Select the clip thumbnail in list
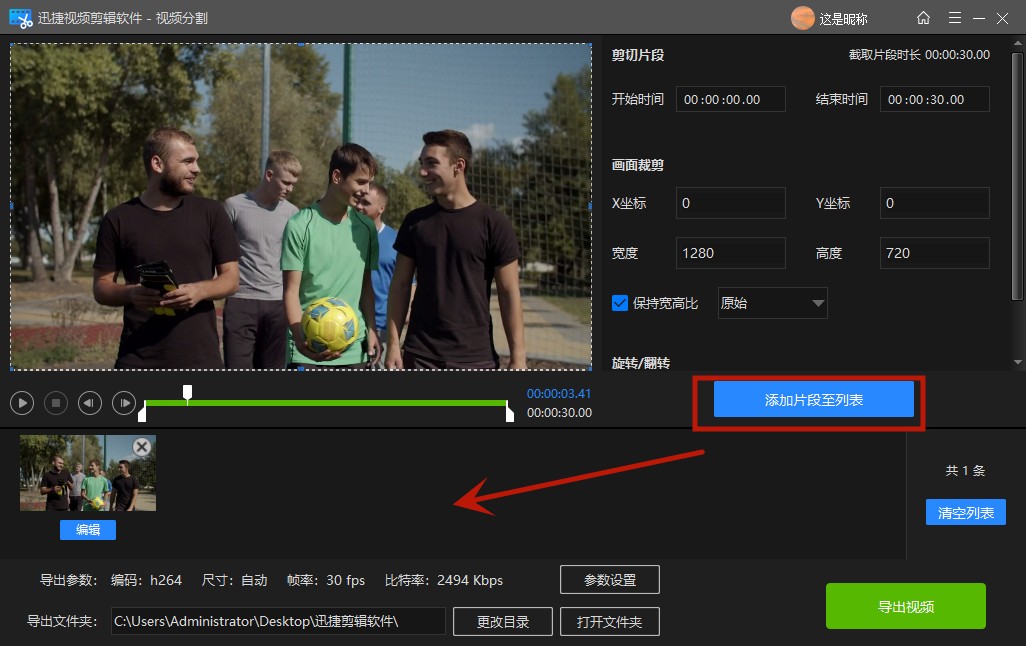The image size is (1026, 646). [87, 474]
